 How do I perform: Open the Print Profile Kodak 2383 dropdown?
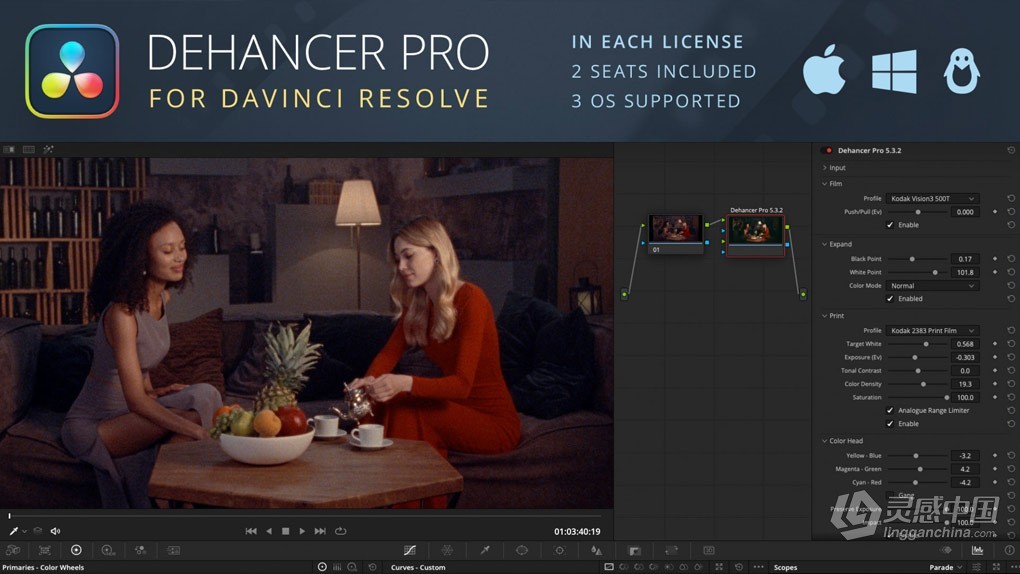933,331
